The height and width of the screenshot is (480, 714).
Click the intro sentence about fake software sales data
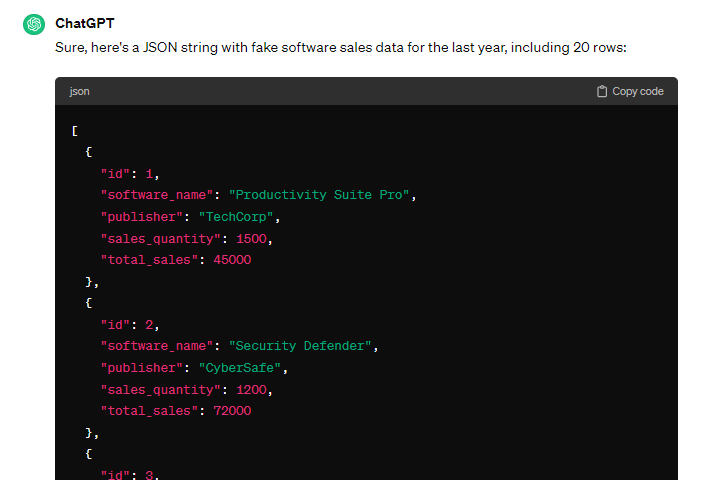tap(341, 47)
